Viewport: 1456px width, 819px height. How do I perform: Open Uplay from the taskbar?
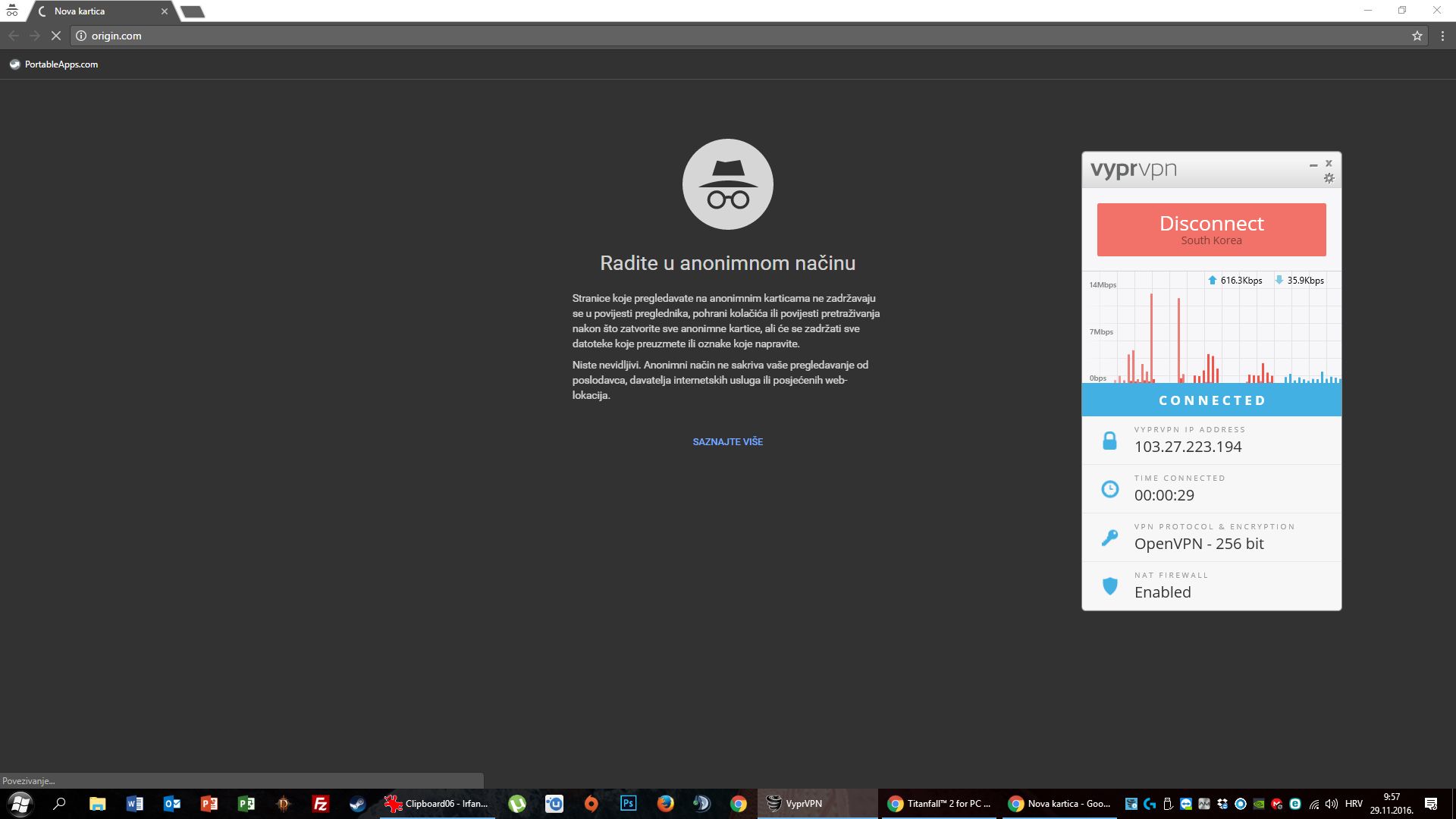pos(554,804)
